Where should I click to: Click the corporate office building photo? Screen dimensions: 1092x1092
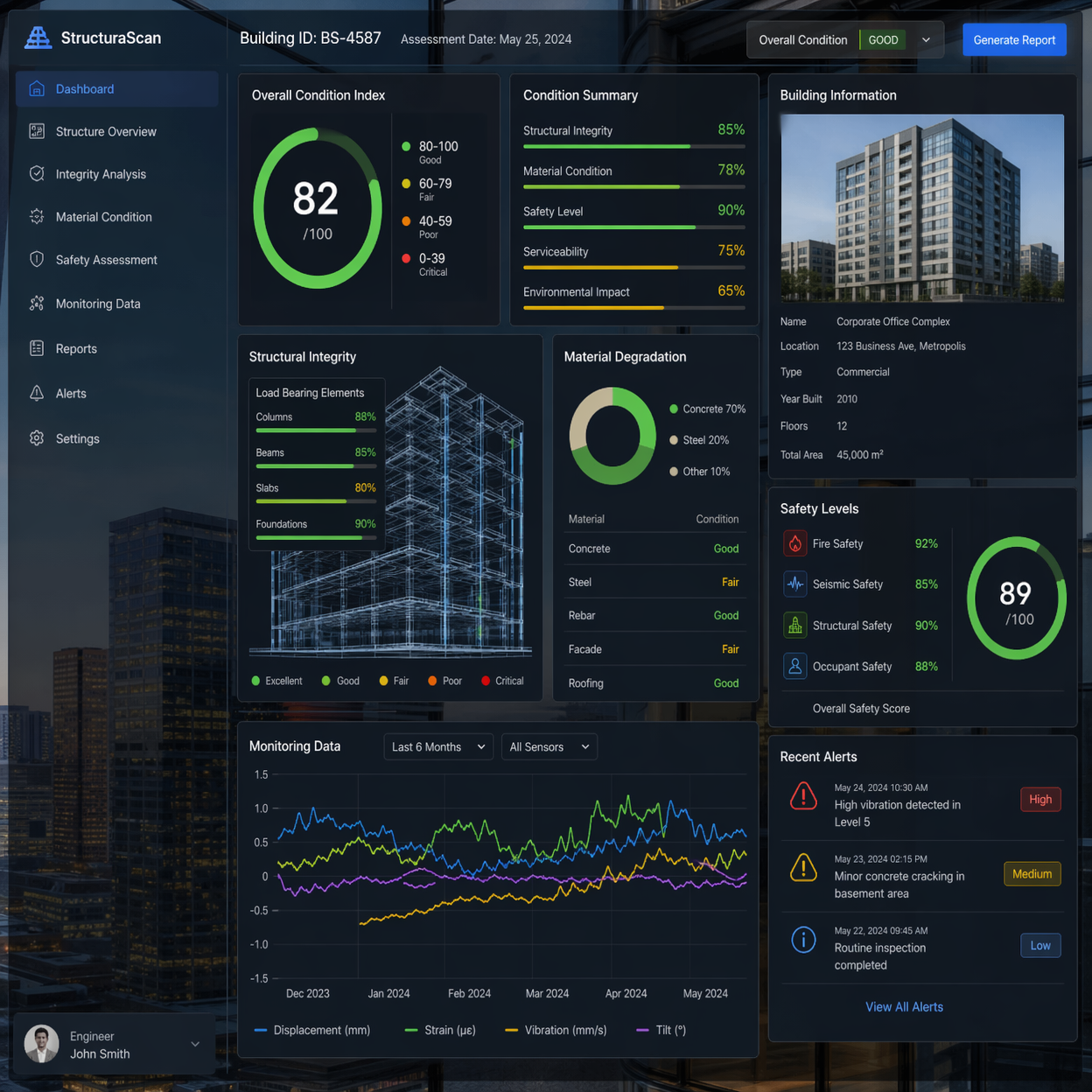[922, 207]
